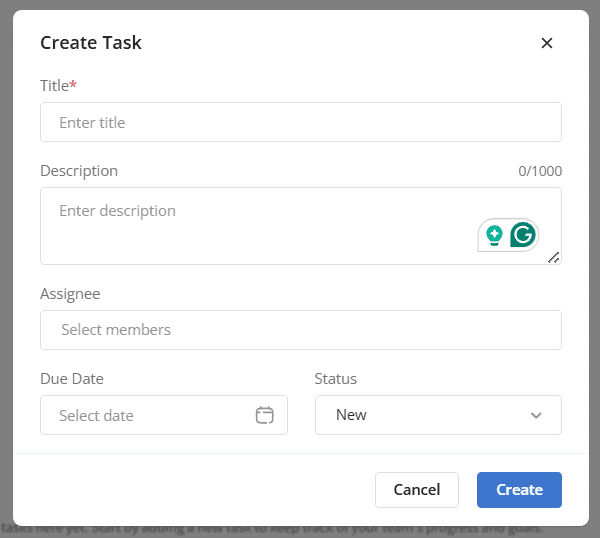The height and width of the screenshot is (538, 600).
Task: Click inside the Enter description text area
Action: coord(260,225)
